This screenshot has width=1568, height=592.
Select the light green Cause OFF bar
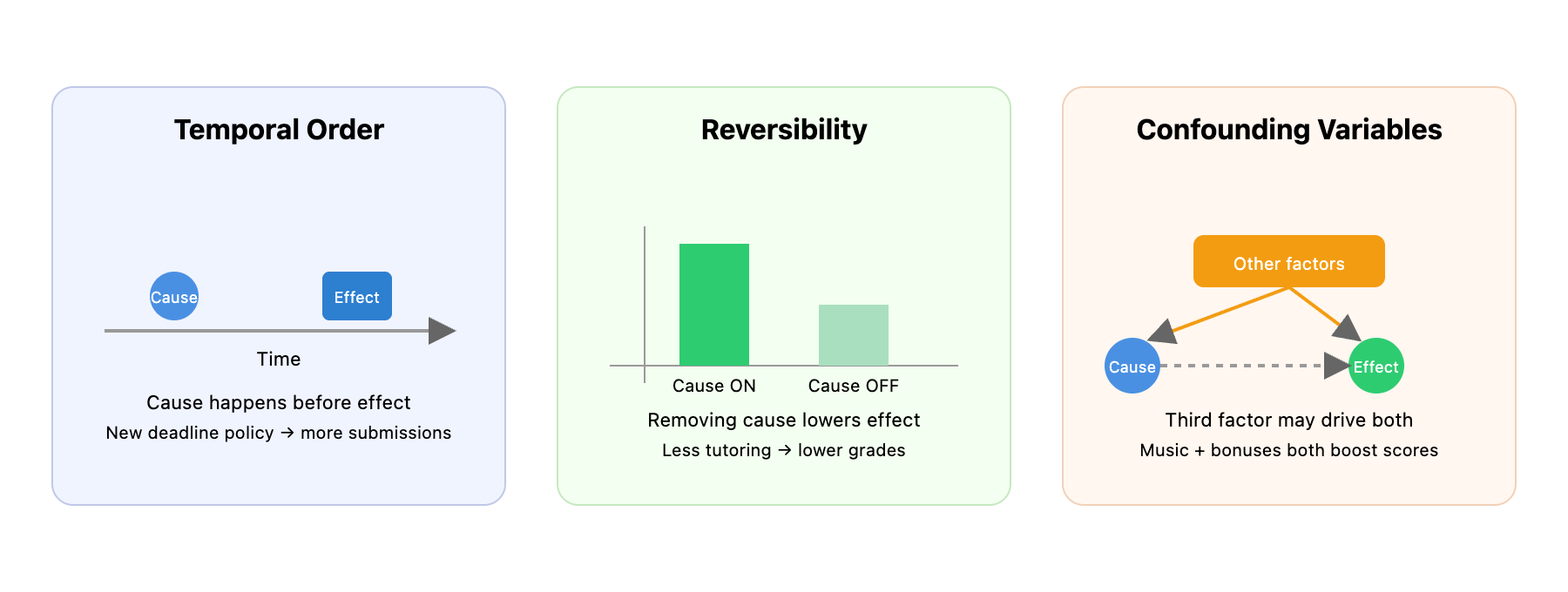point(854,334)
